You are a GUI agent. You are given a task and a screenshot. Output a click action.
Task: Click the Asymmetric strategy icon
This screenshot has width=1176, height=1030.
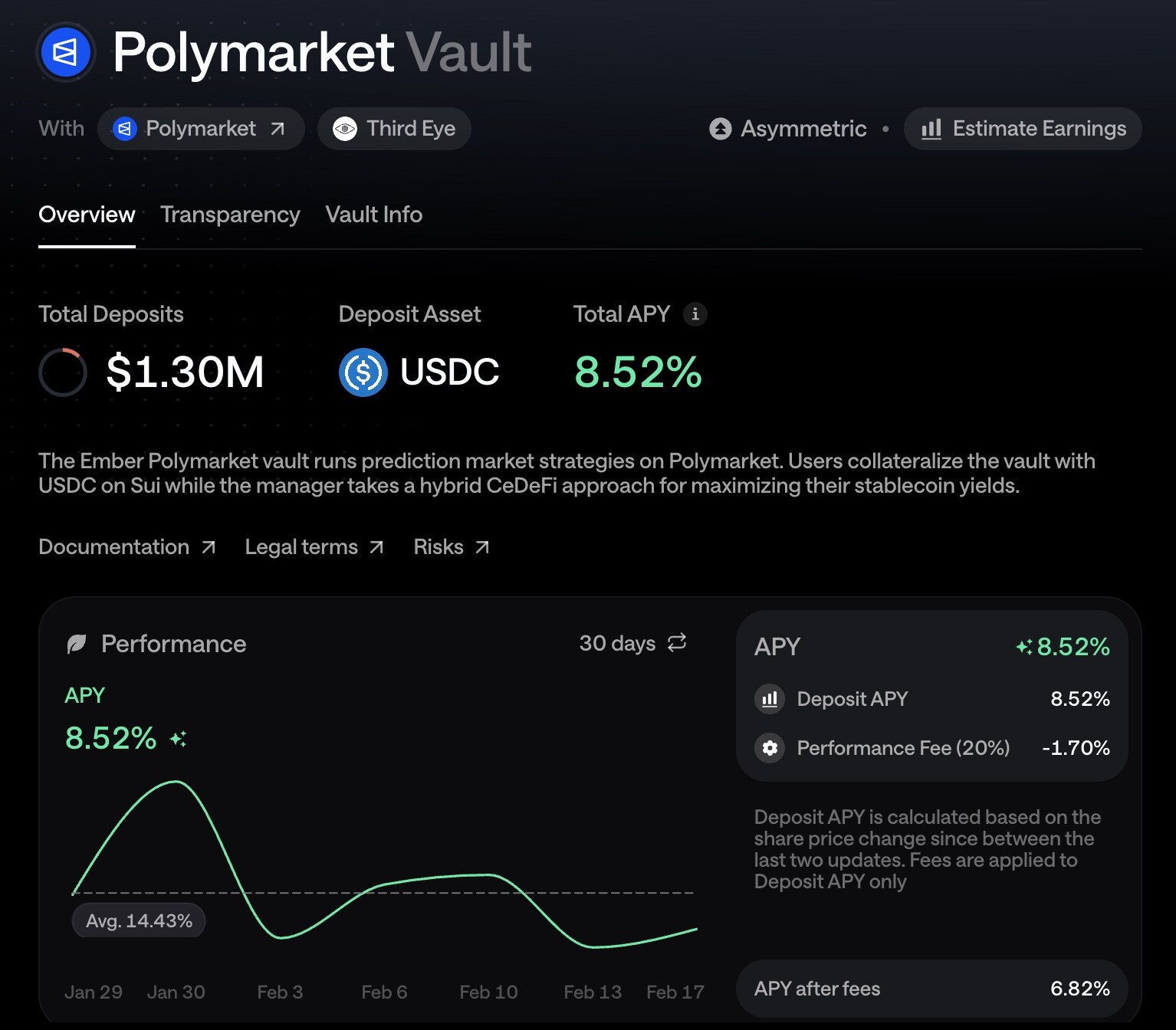pos(720,129)
